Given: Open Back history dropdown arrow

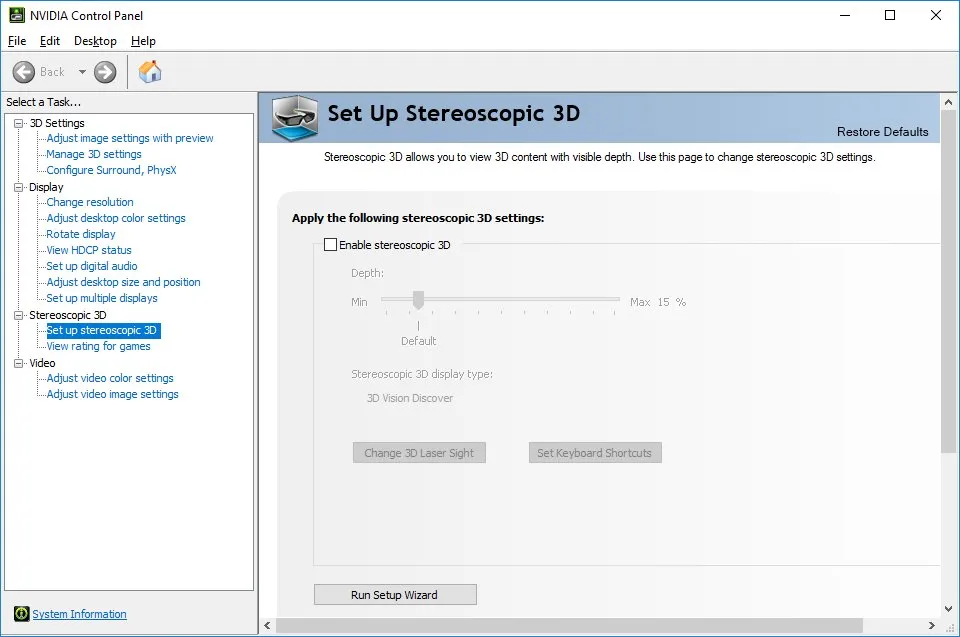Looking at the screenshot, I should click(82, 72).
